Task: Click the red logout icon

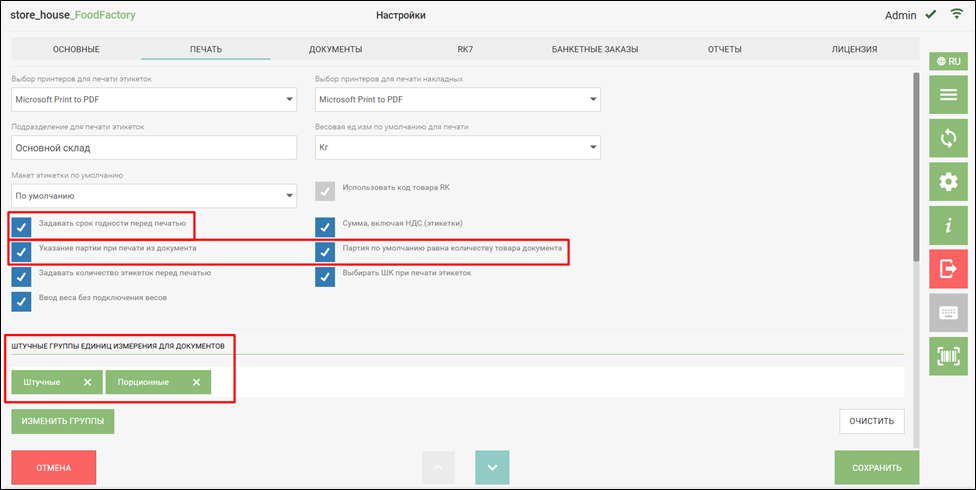Action: (x=947, y=269)
